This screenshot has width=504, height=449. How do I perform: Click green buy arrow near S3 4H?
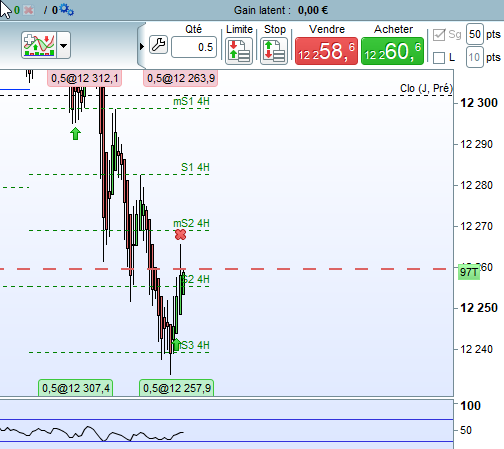[x=176, y=344]
